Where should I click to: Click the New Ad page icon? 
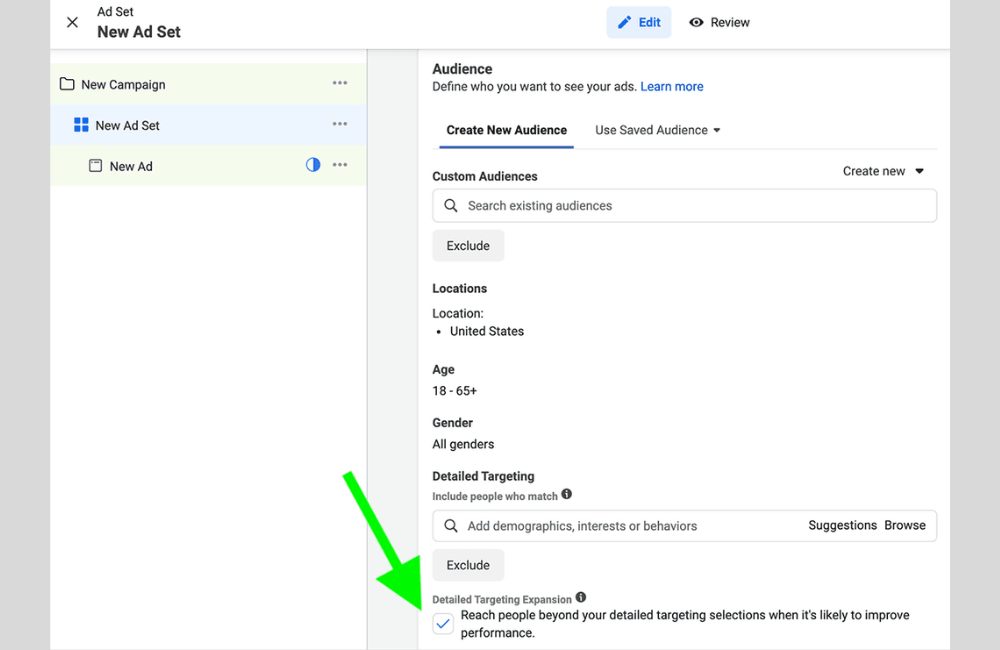[93, 165]
